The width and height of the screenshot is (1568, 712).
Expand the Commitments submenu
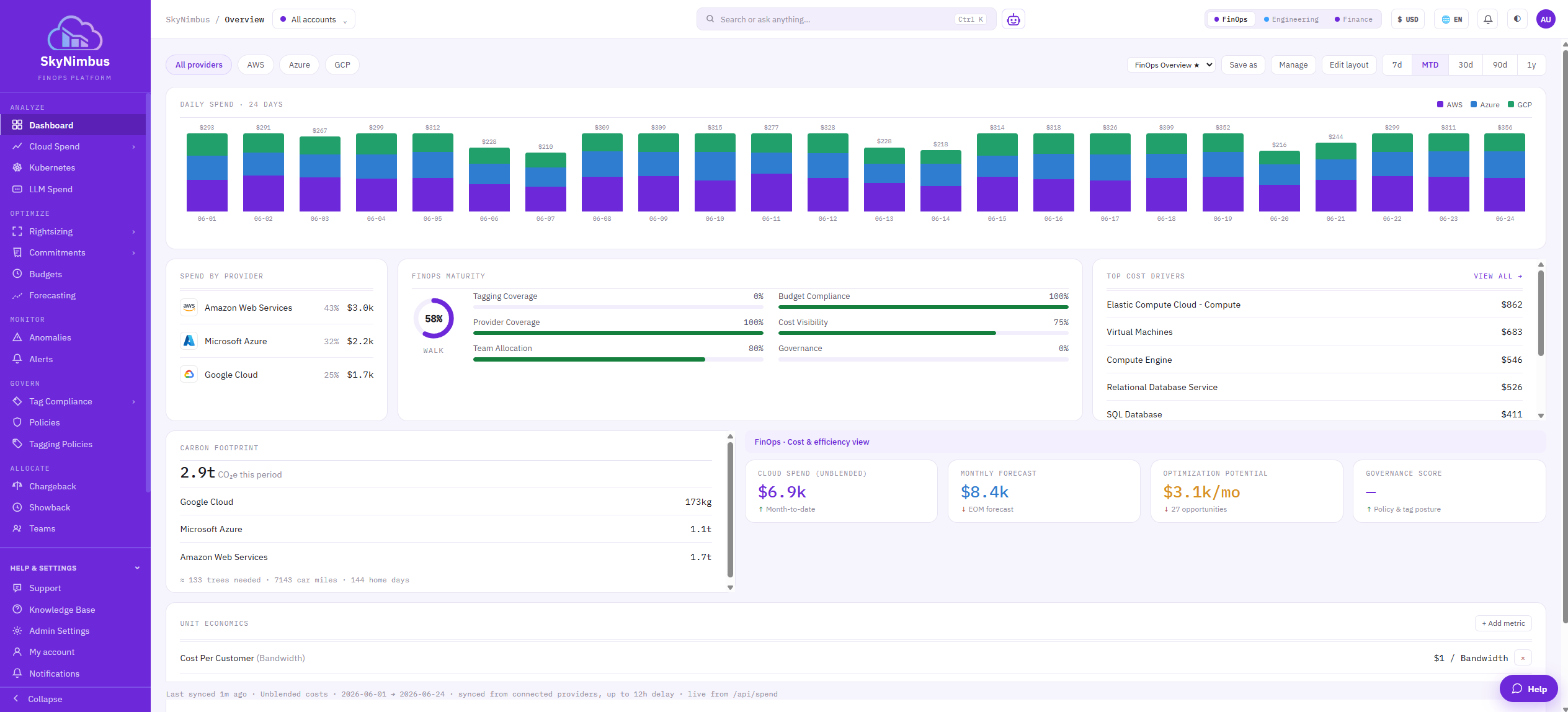(x=133, y=252)
